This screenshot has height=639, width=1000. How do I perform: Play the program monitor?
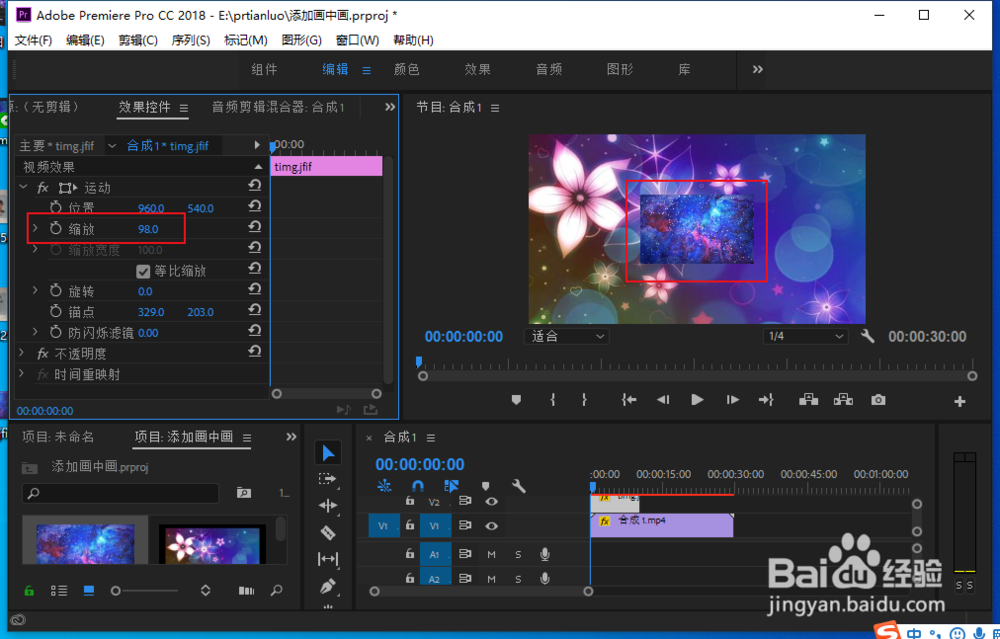coord(697,400)
